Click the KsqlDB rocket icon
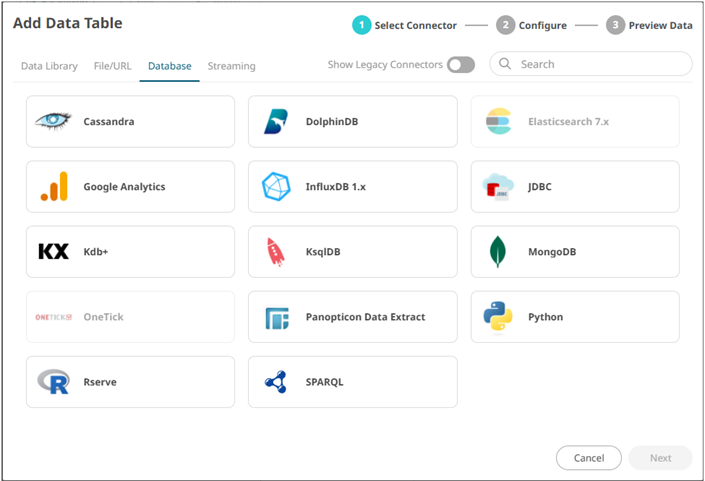 pos(275,252)
